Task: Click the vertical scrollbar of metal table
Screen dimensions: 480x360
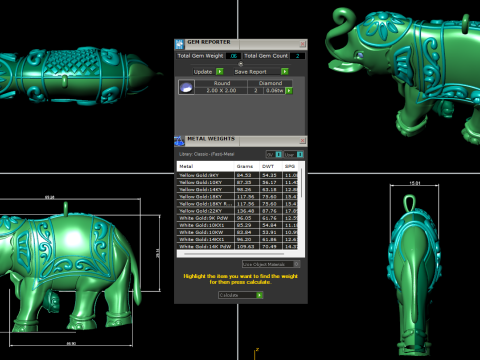Action: pyautogui.click(x=301, y=183)
